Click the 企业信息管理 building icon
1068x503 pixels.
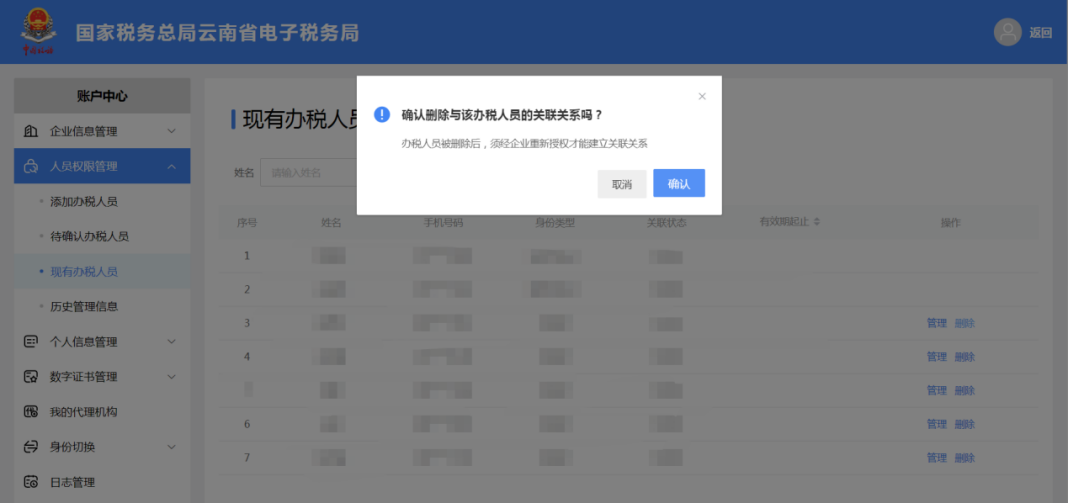(31, 131)
